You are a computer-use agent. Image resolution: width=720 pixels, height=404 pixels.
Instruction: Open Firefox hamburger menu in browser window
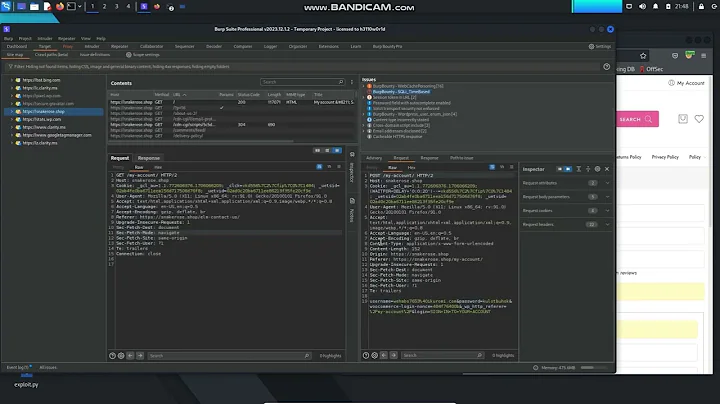tap(703, 56)
